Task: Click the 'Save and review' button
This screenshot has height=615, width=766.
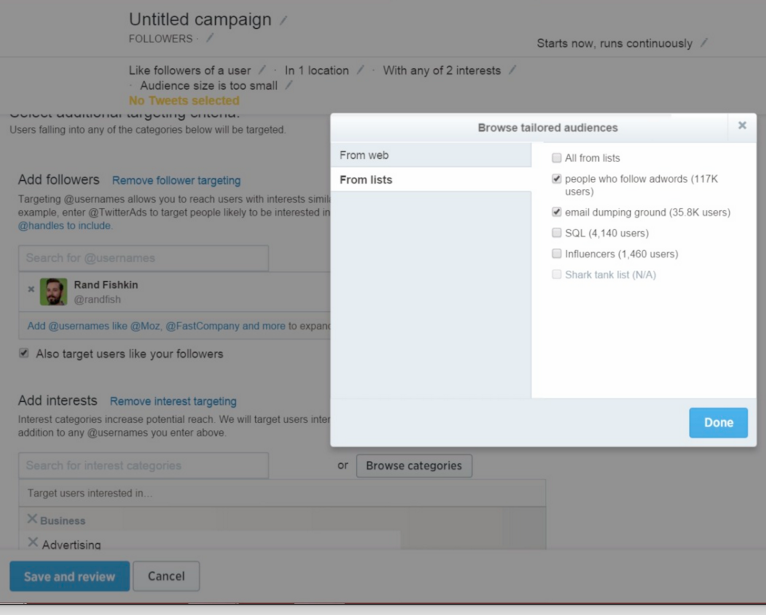Action: [x=69, y=576]
